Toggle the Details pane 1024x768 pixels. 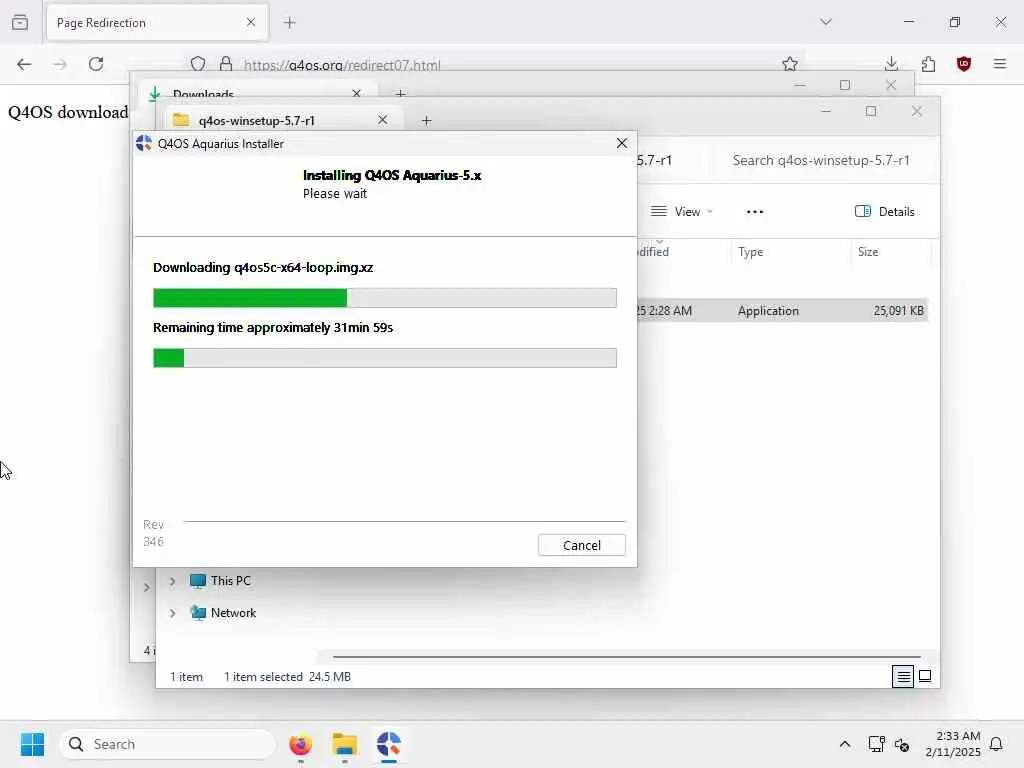[885, 212]
